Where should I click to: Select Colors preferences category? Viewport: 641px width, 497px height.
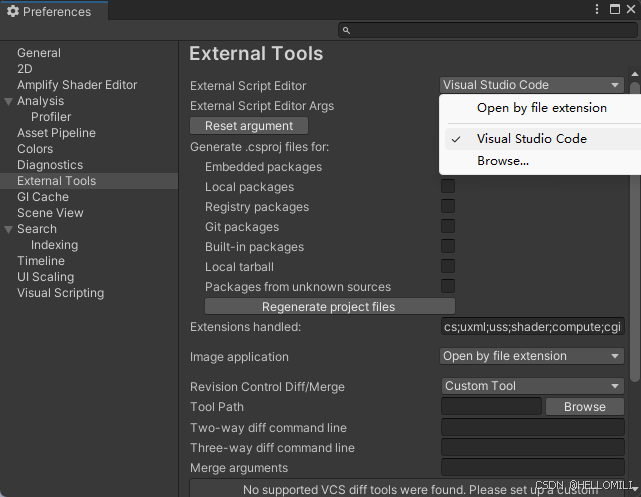tap(35, 148)
